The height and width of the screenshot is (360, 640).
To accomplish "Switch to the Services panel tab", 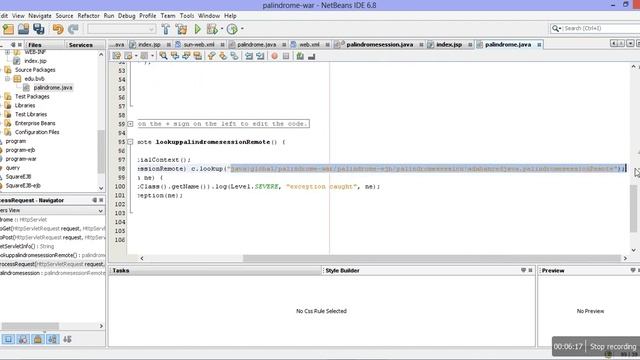I will 80,45.
